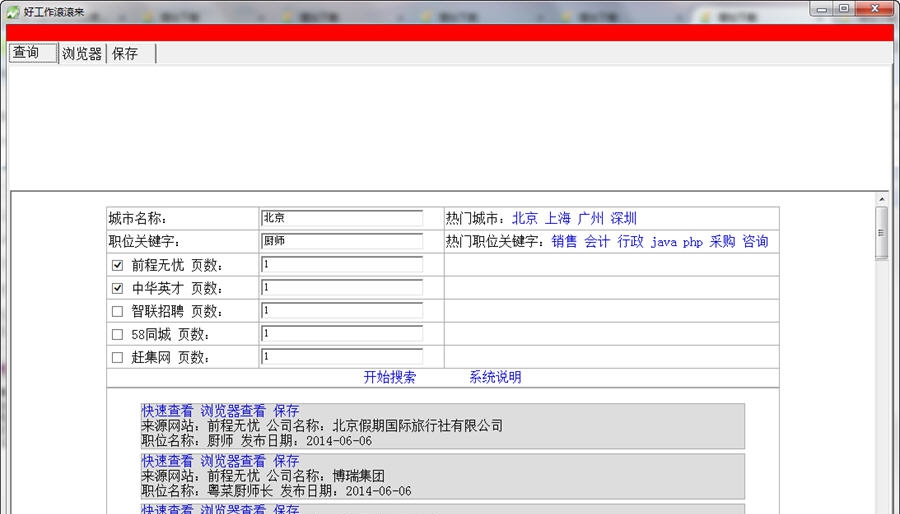Click the 城市名称 input field
The width and height of the screenshot is (900, 514).
tap(342, 218)
